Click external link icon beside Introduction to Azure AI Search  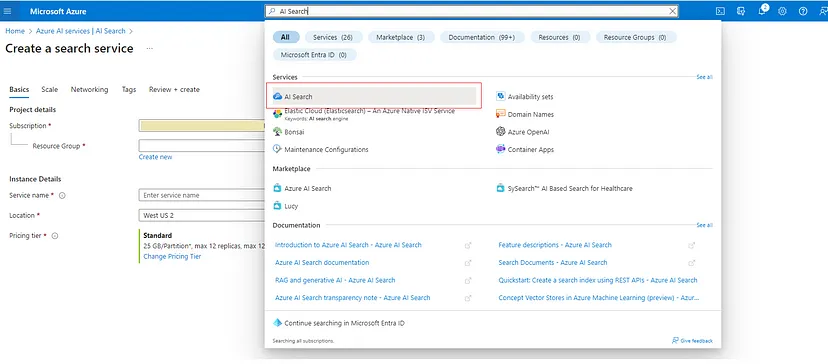point(468,245)
